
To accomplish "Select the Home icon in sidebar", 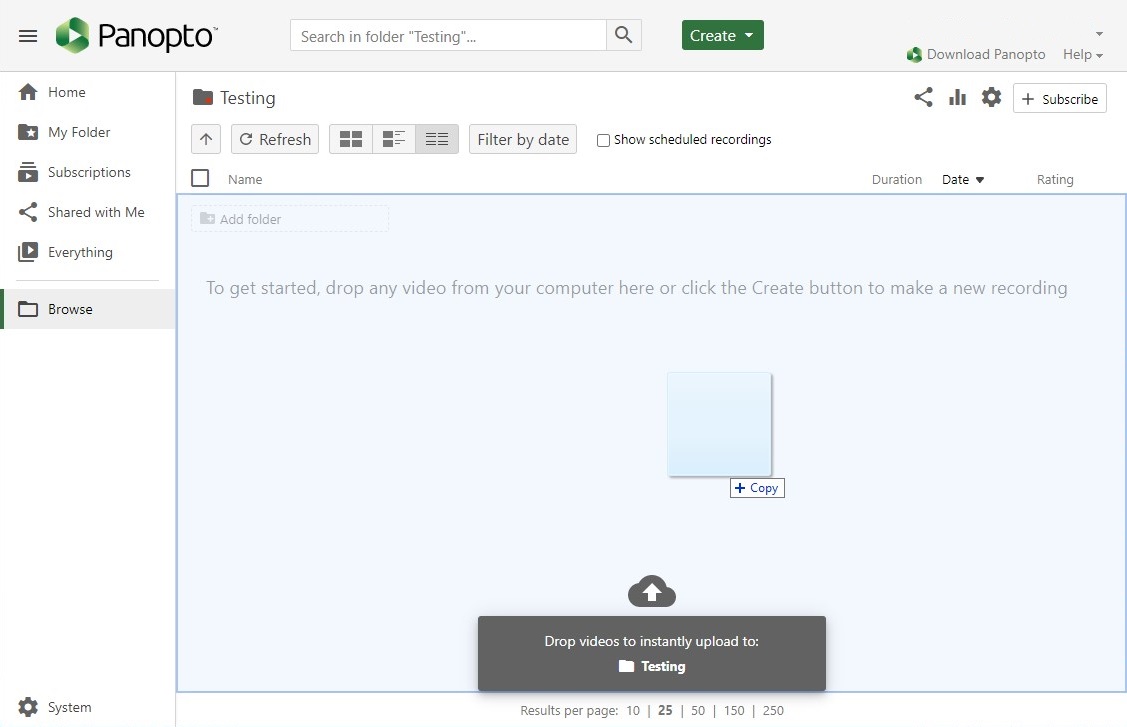I will pos(28,91).
